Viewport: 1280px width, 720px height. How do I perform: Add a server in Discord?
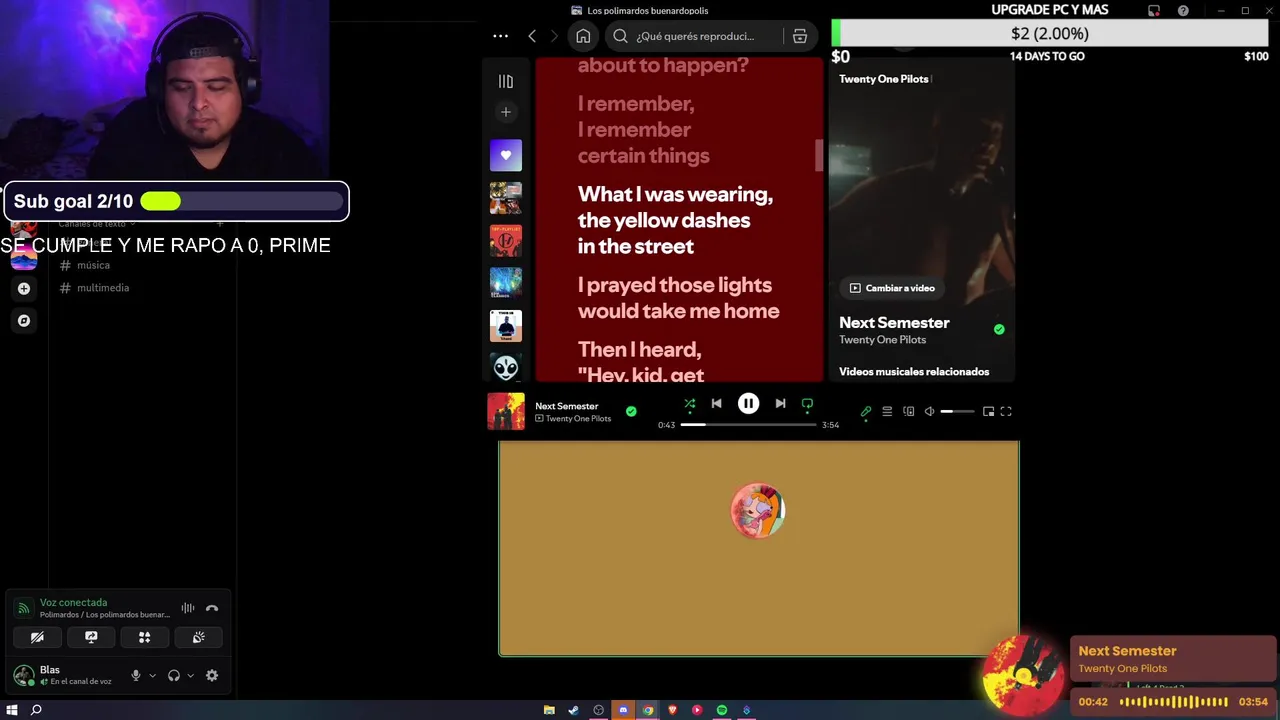[x=24, y=289]
